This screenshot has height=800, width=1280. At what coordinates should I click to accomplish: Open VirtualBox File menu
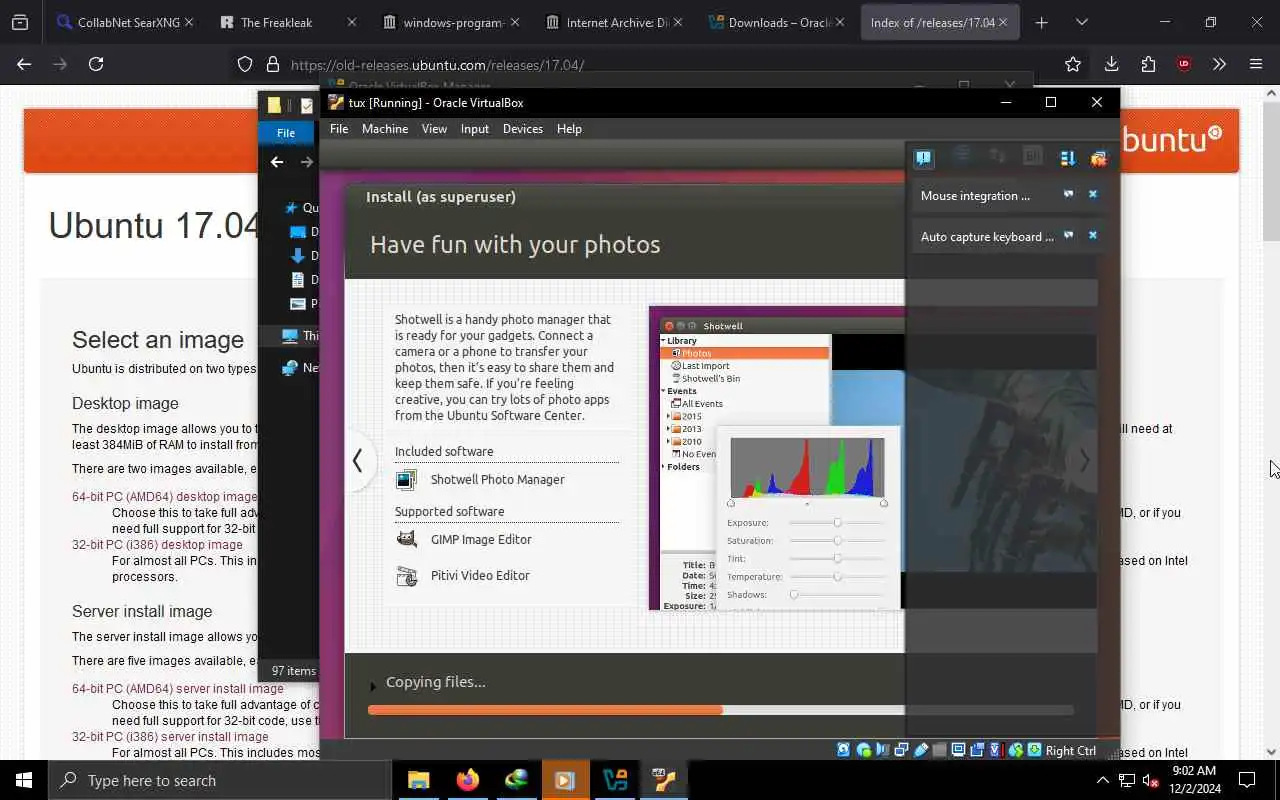tap(339, 128)
